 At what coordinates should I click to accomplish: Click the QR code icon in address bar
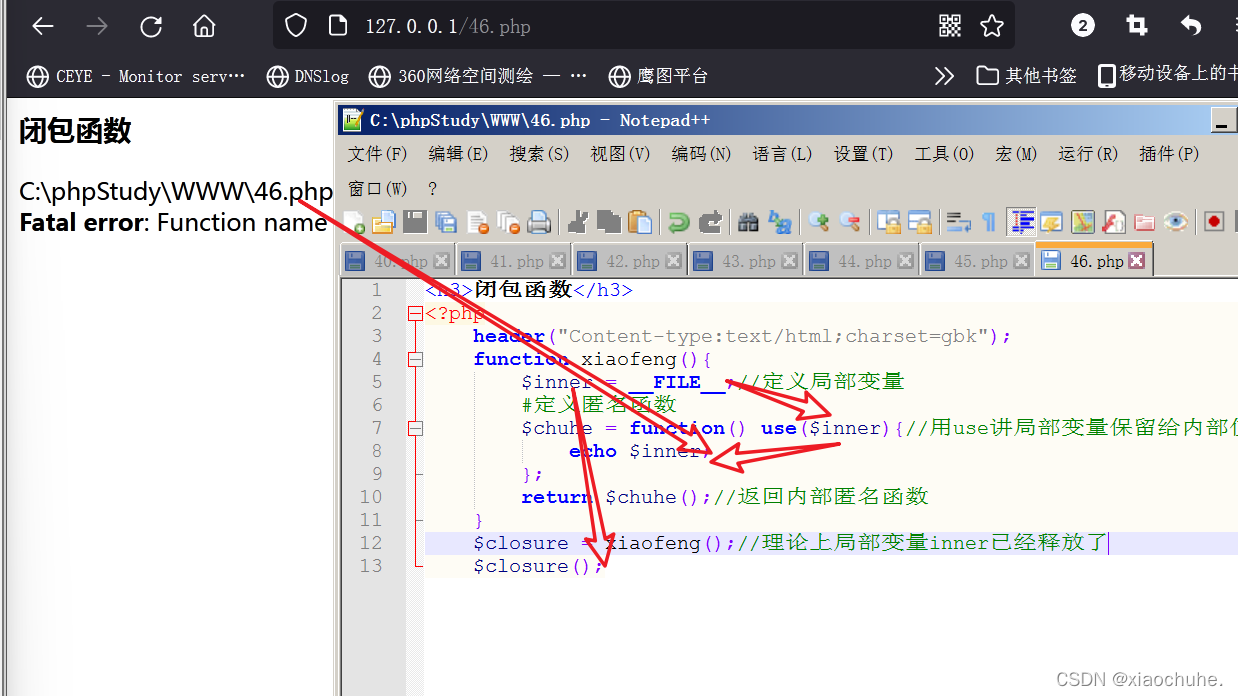click(949, 26)
